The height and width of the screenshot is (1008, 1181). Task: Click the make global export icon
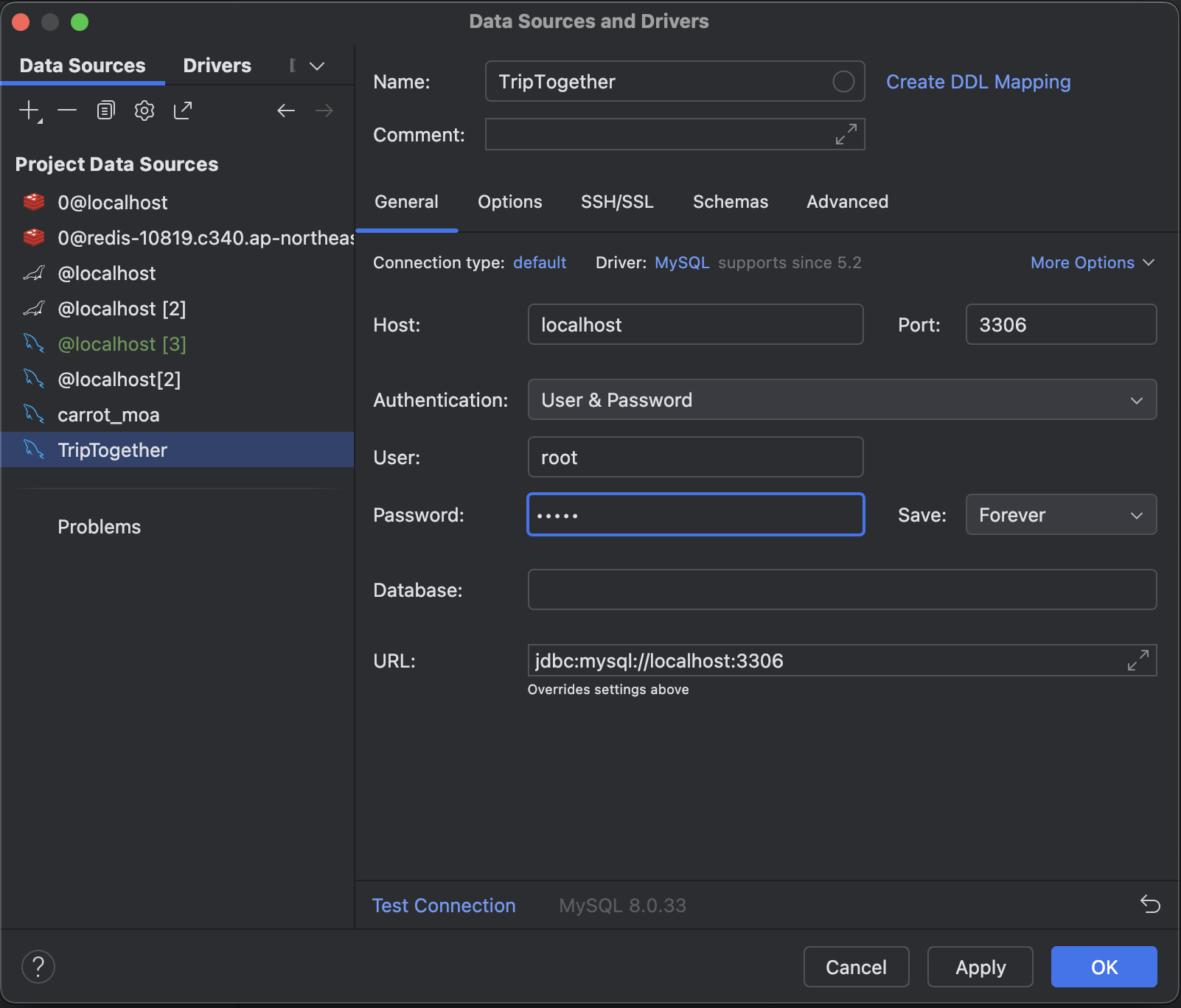coord(182,111)
